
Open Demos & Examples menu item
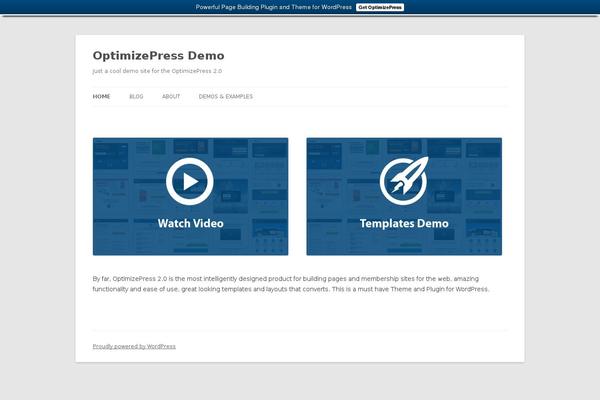pos(226,96)
